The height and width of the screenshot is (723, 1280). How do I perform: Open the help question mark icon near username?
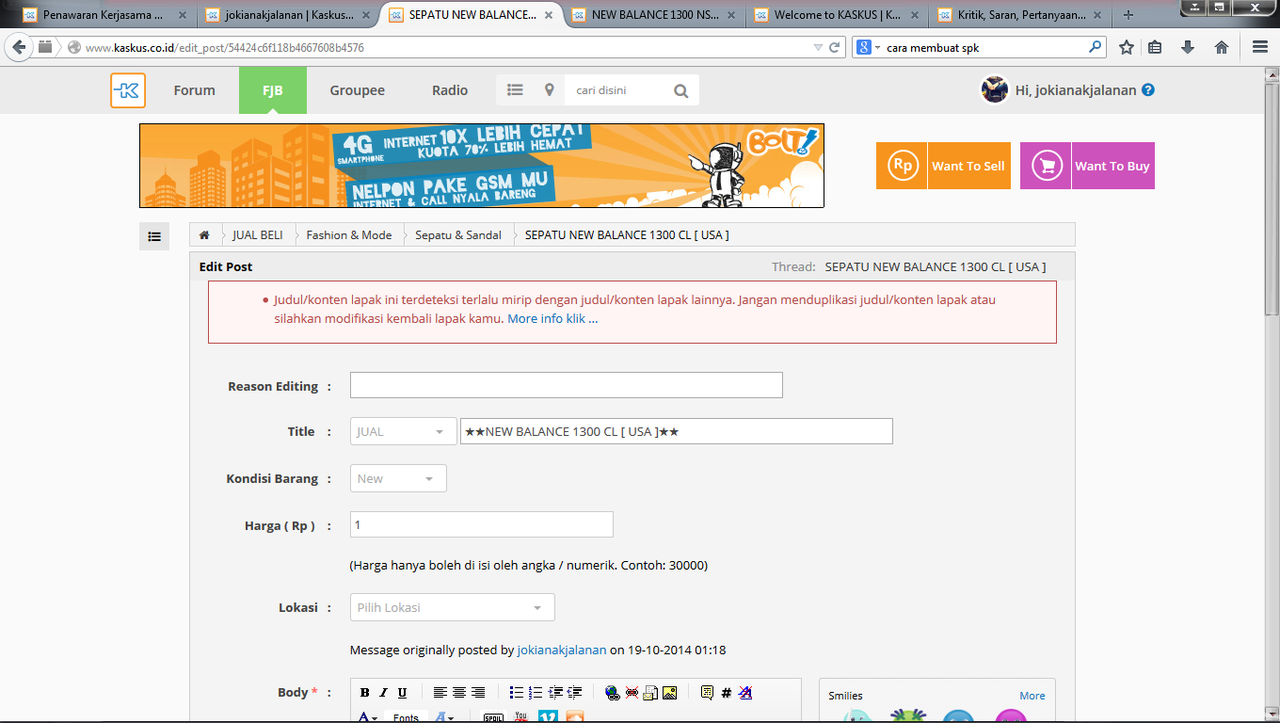pyautogui.click(x=1148, y=90)
